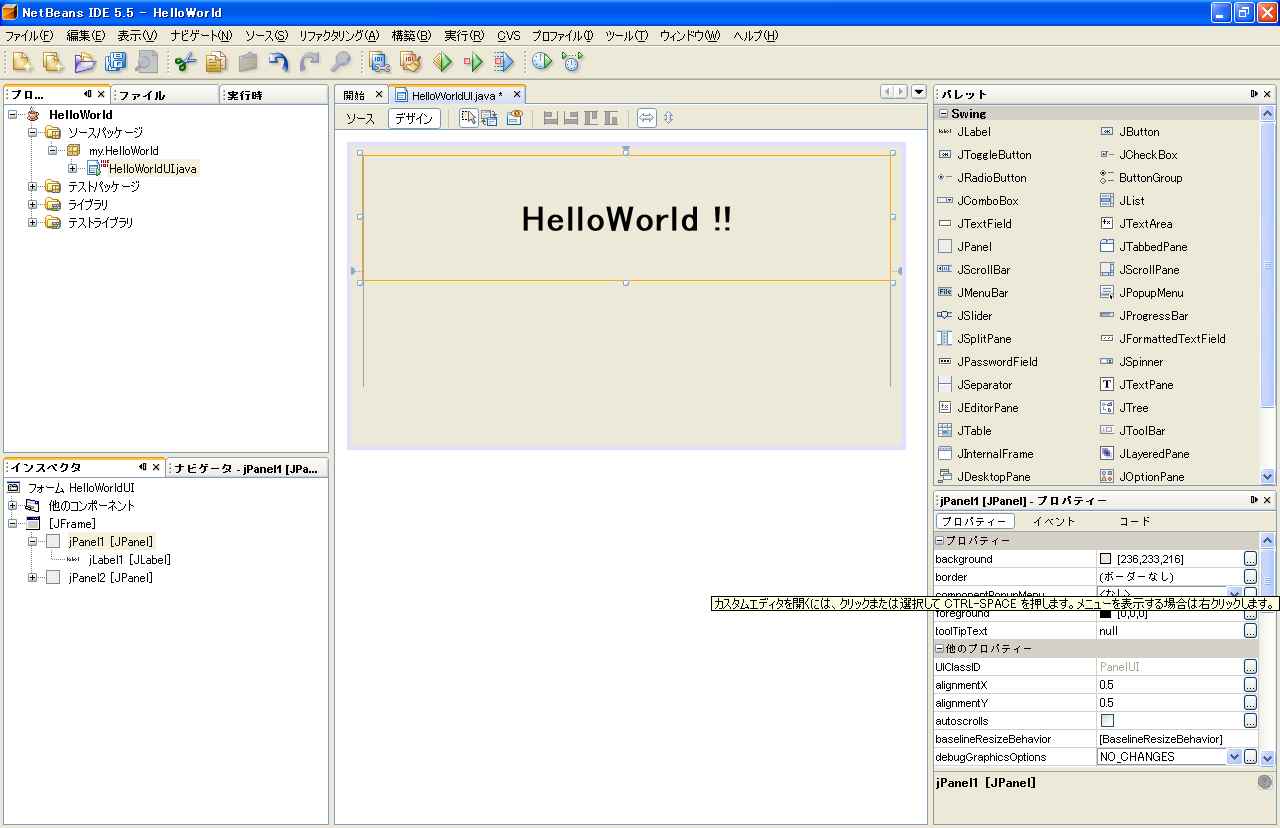Click the background color swatch
1280x828 pixels.
coord(1106,559)
